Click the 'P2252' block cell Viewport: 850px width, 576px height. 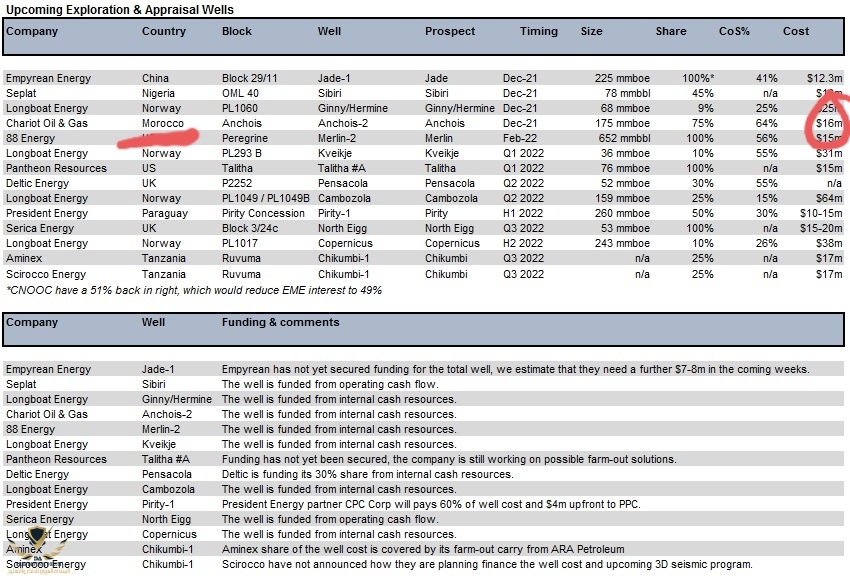(237, 184)
